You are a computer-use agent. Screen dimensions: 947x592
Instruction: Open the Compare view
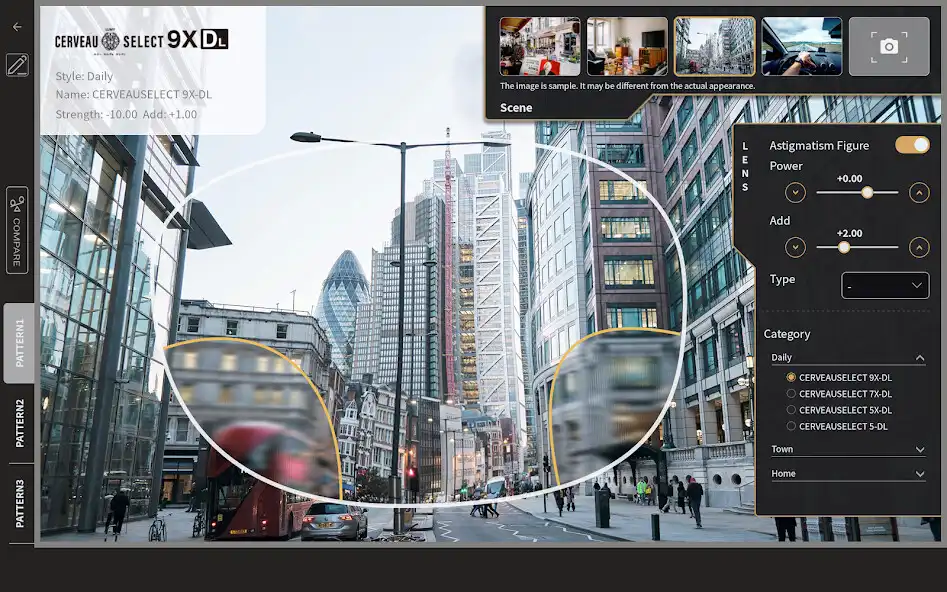pos(17,230)
